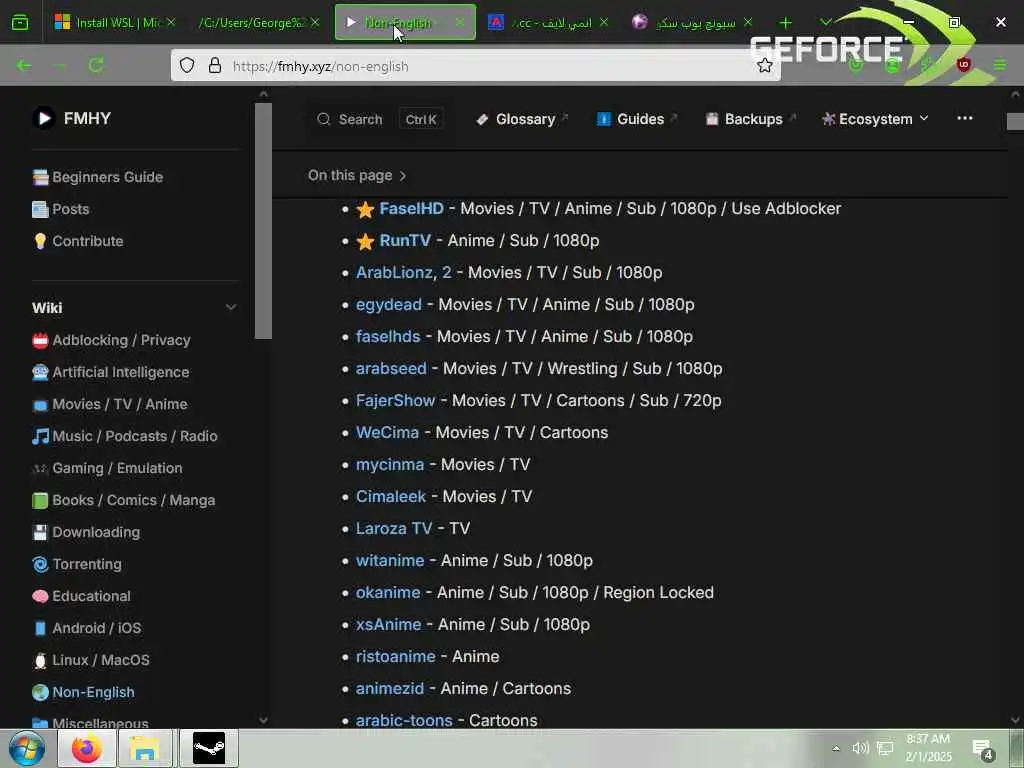The height and width of the screenshot is (768, 1024).
Task: Open the FajerShow link
Action: click(x=396, y=400)
